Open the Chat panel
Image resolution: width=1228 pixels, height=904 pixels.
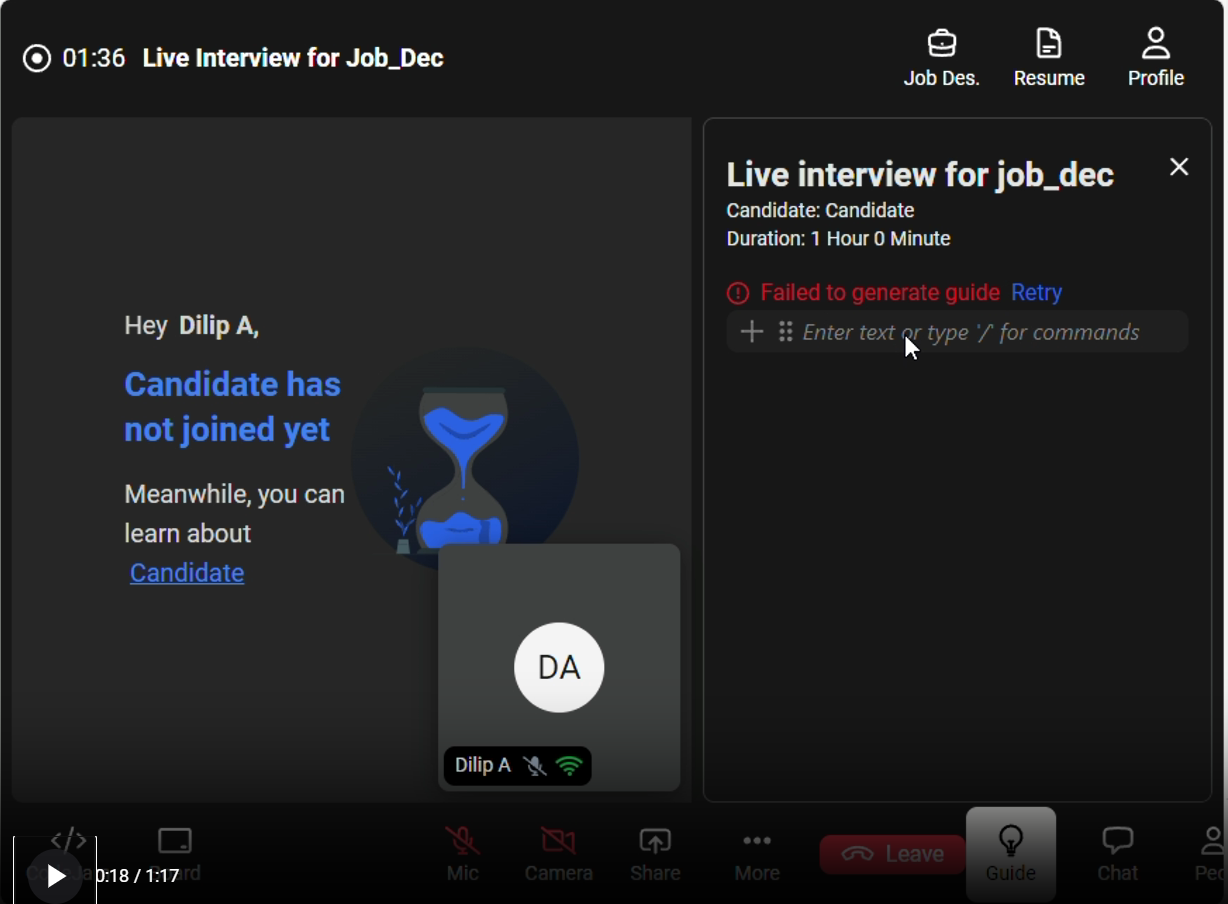tap(1116, 852)
